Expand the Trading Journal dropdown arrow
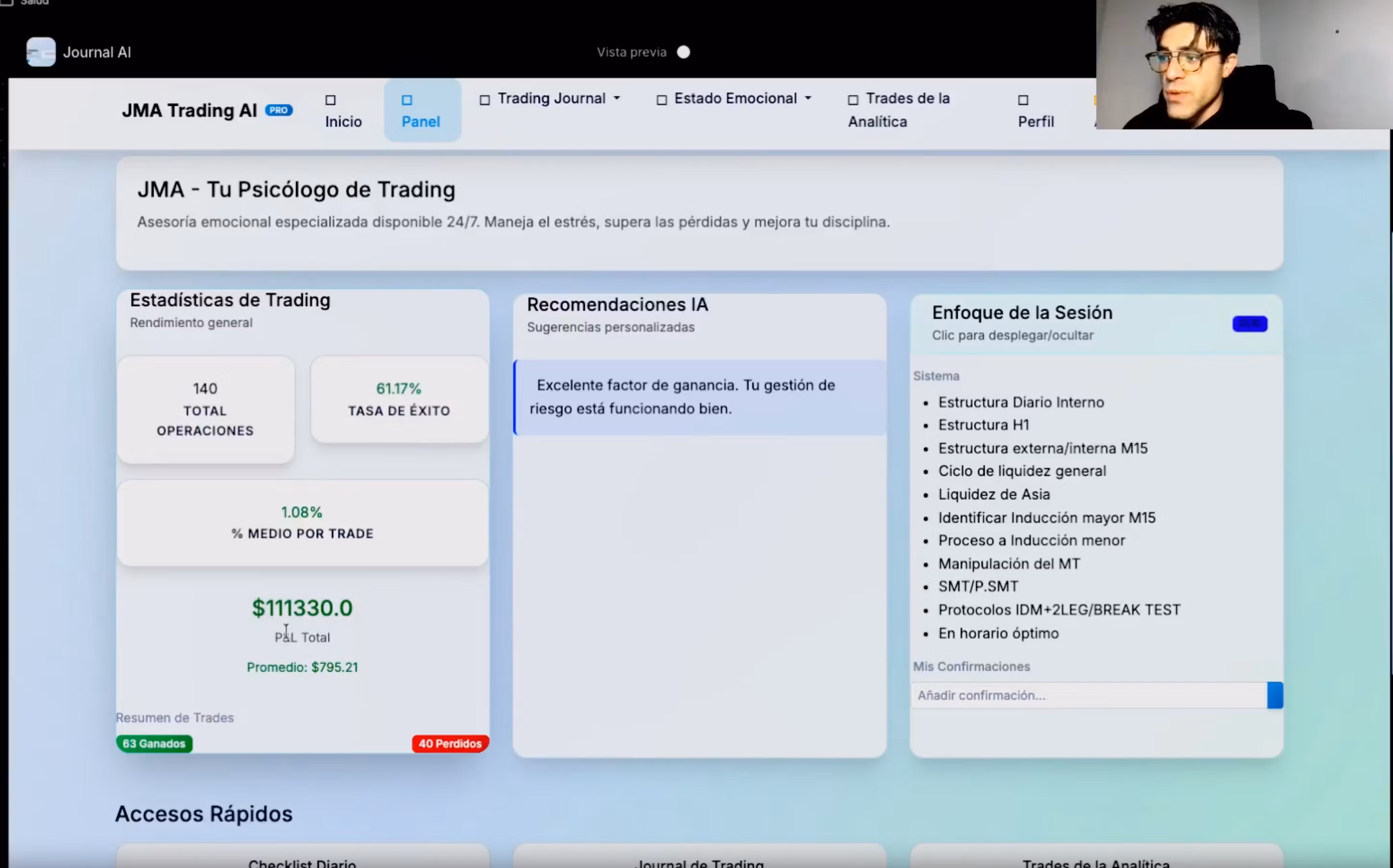 (x=617, y=99)
